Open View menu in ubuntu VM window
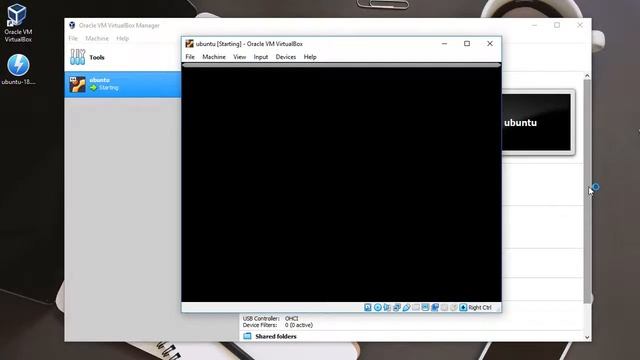This screenshot has width=640, height=360. (x=240, y=57)
